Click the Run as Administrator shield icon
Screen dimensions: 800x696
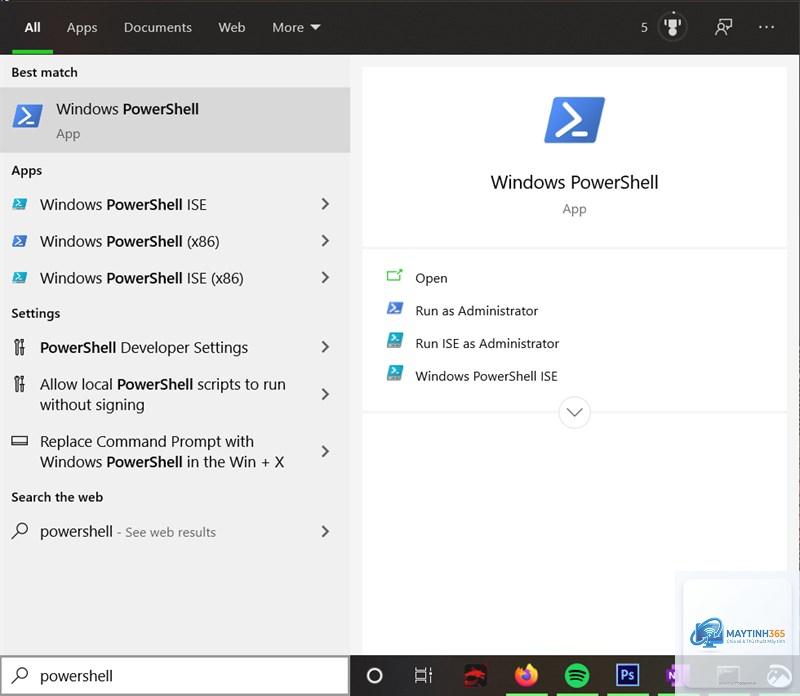pos(394,308)
